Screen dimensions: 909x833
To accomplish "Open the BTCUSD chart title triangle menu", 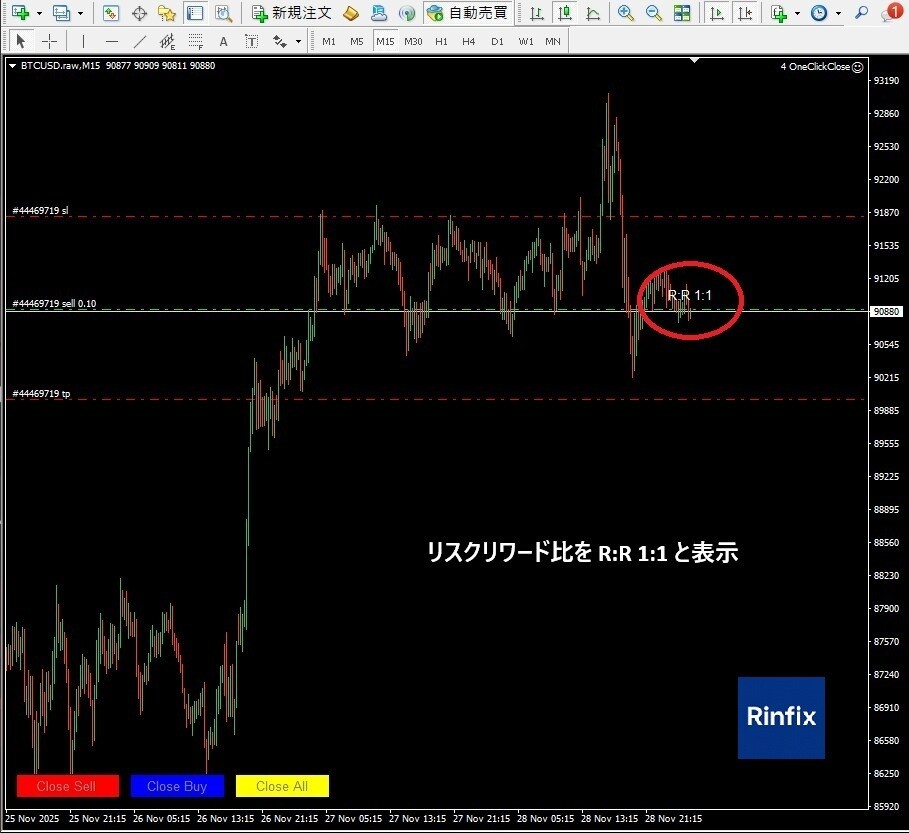I will [x=13, y=66].
